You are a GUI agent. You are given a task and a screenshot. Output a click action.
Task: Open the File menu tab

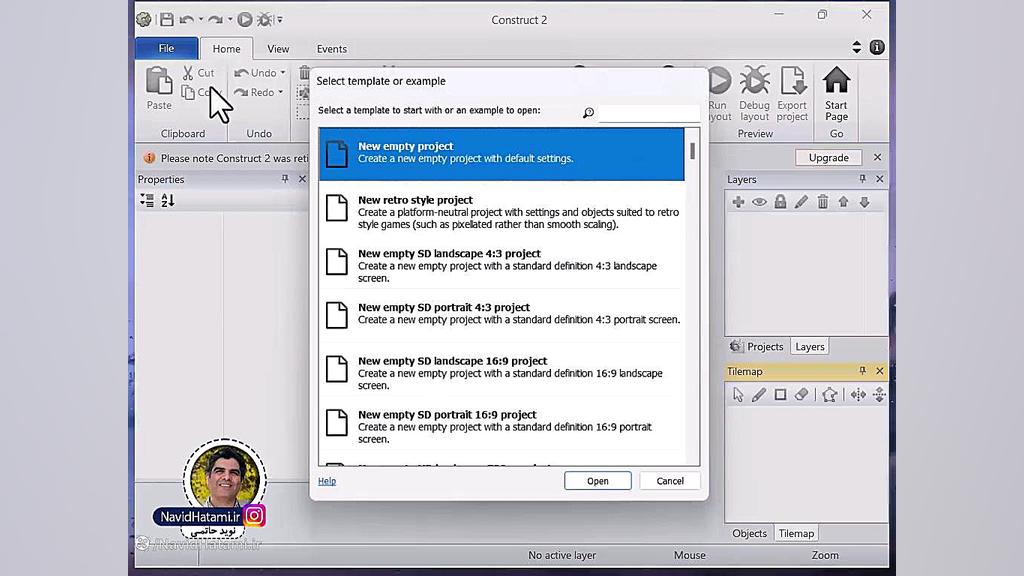pyautogui.click(x=167, y=48)
